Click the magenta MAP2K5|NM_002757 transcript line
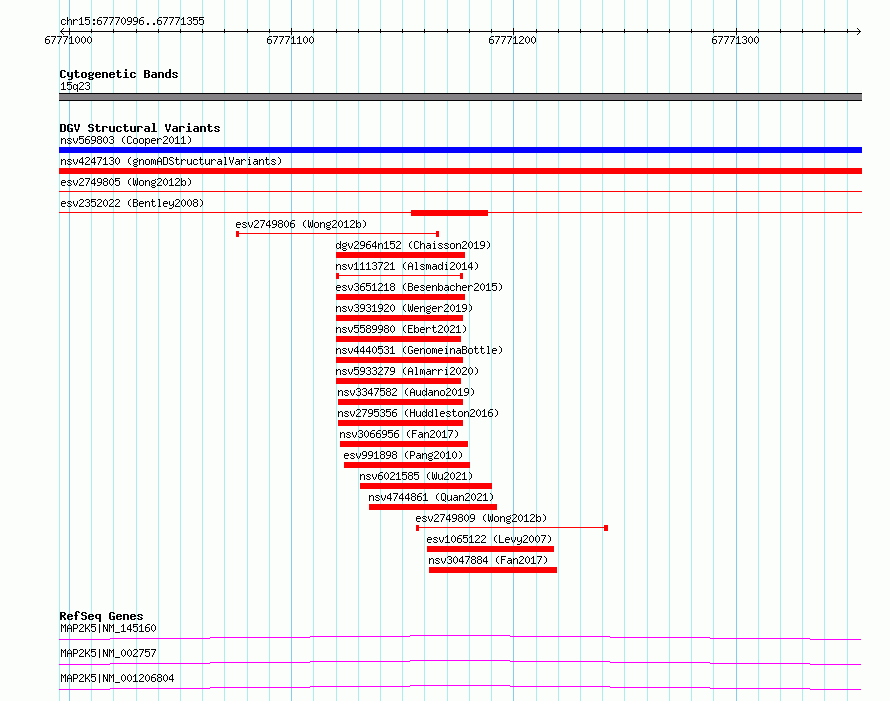Viewport: 890px width, 701px height. click(x=460, y=662)
